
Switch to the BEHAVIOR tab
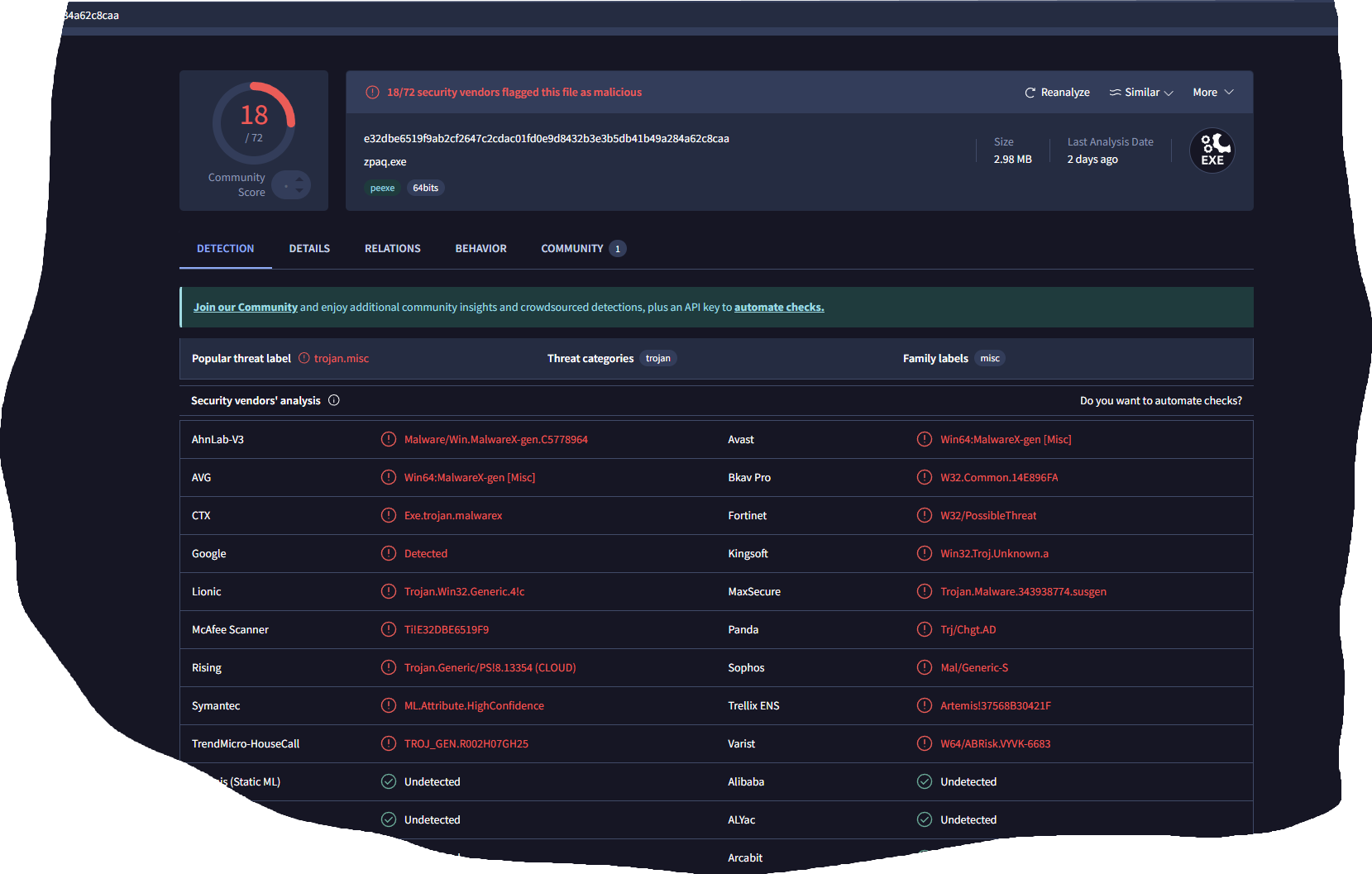point(480,248)
